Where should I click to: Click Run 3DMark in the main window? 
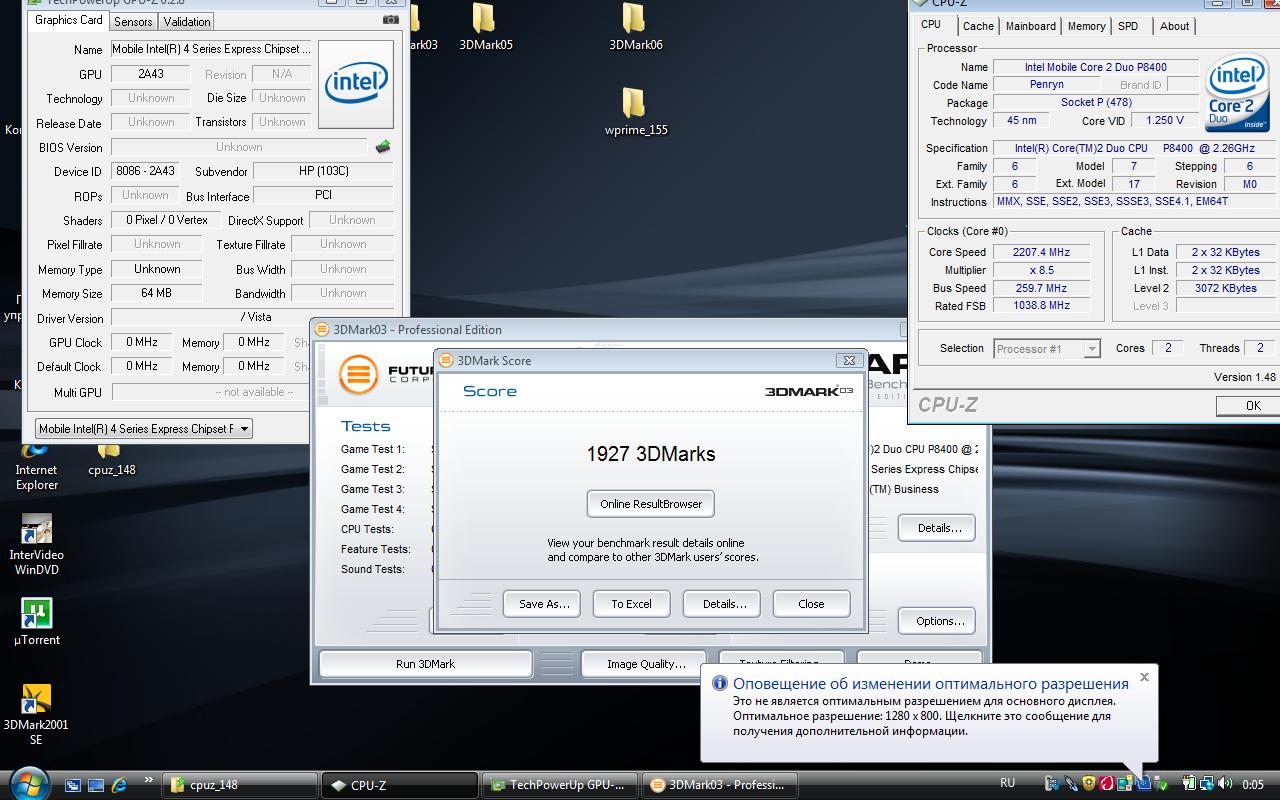pyautogui.click(x=425, y=664)
